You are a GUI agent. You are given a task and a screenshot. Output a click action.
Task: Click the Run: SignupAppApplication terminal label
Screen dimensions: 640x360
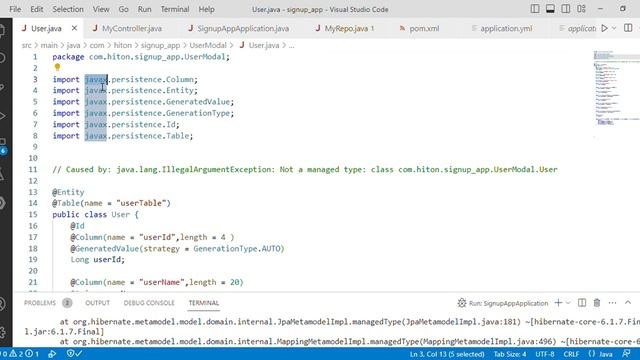pos(503,303)
